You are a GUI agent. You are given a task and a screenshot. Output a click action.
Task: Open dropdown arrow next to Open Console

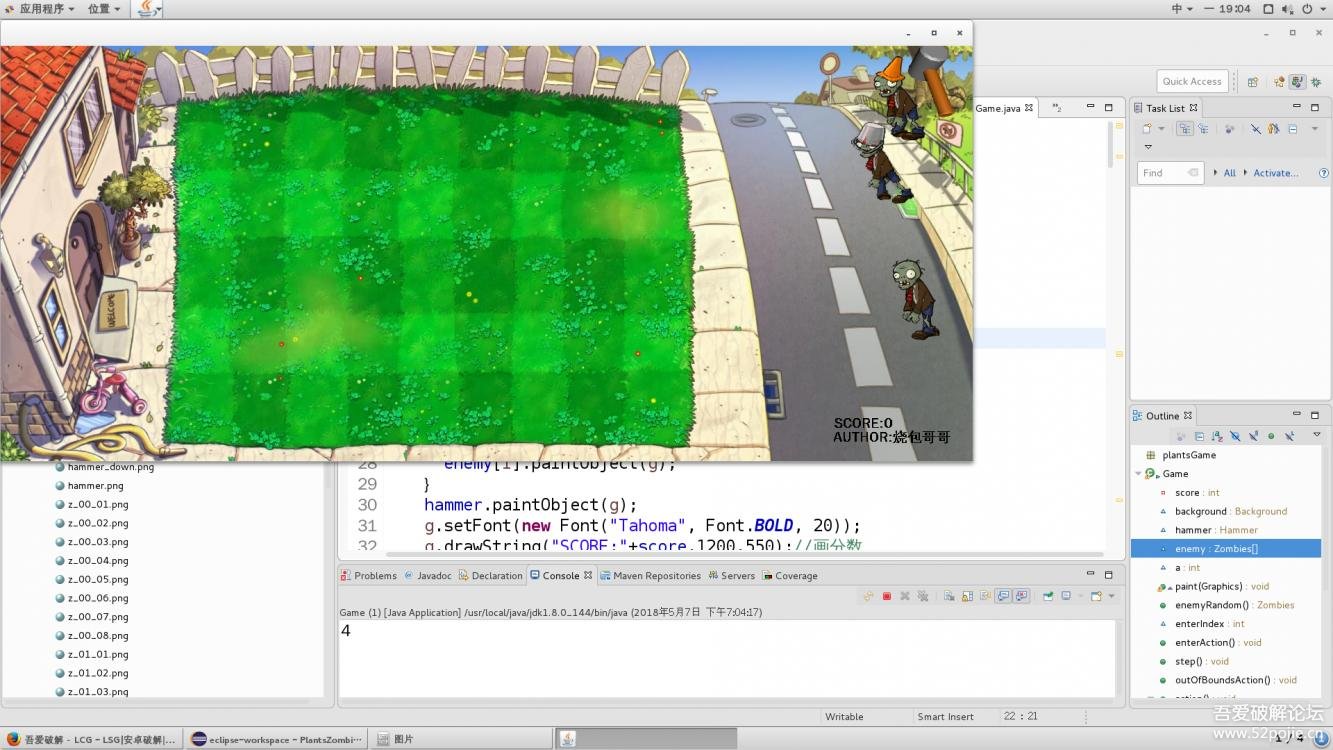pyautogui.click(x=1111, y=596)
